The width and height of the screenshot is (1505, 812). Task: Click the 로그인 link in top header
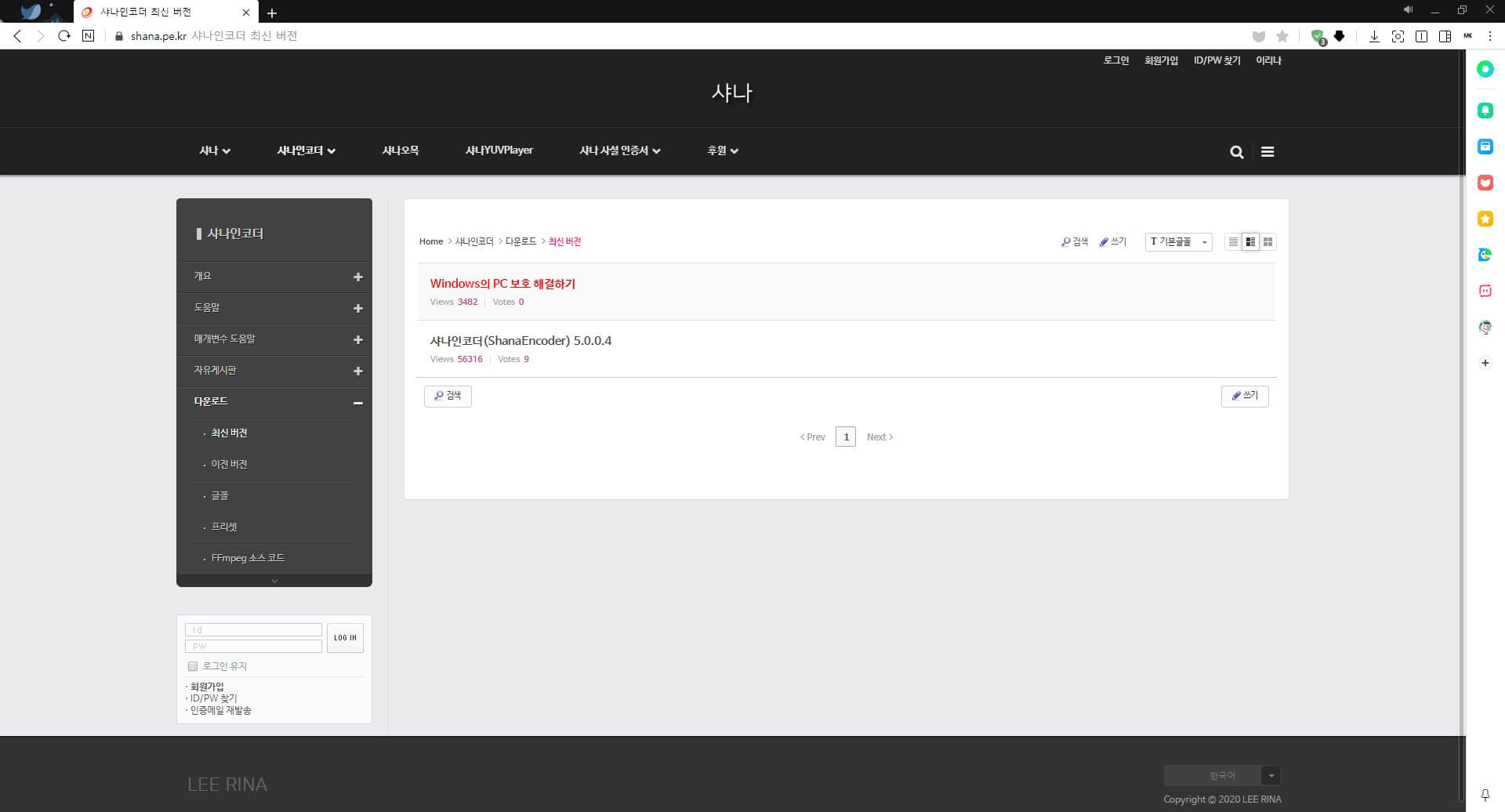[1116, 60]
